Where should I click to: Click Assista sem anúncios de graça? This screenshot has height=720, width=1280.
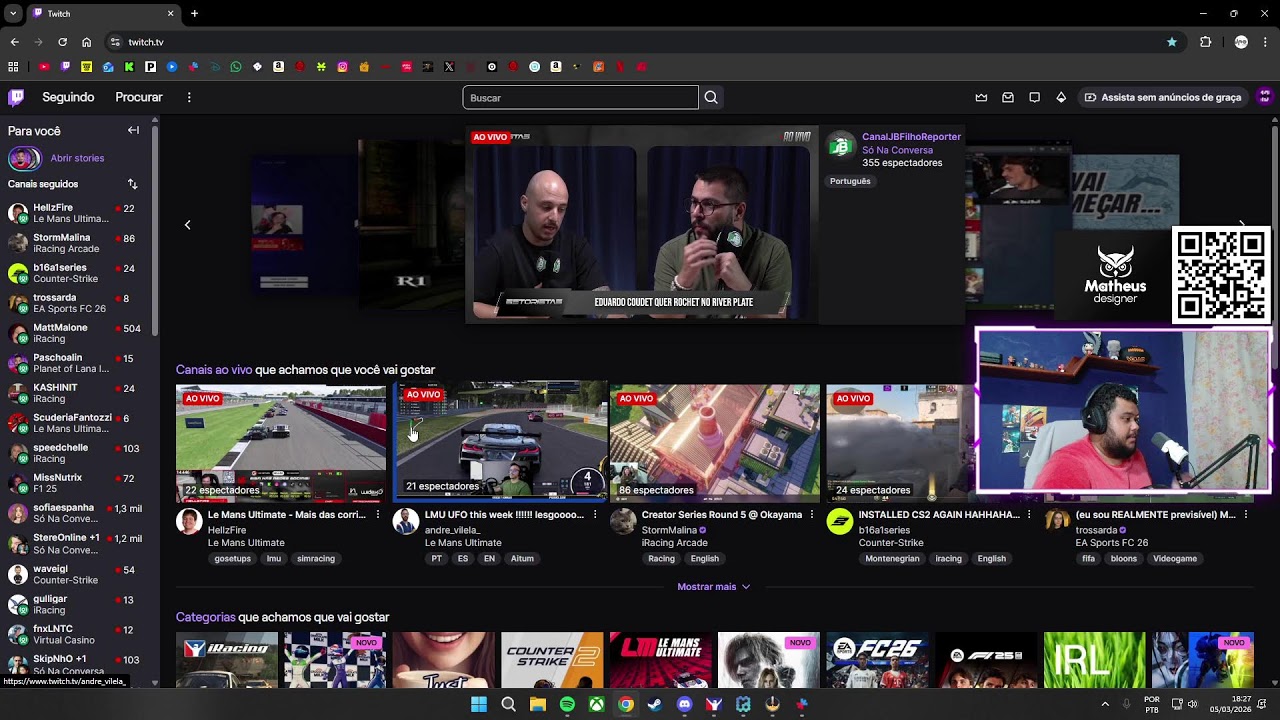(x=1162, y=97)
